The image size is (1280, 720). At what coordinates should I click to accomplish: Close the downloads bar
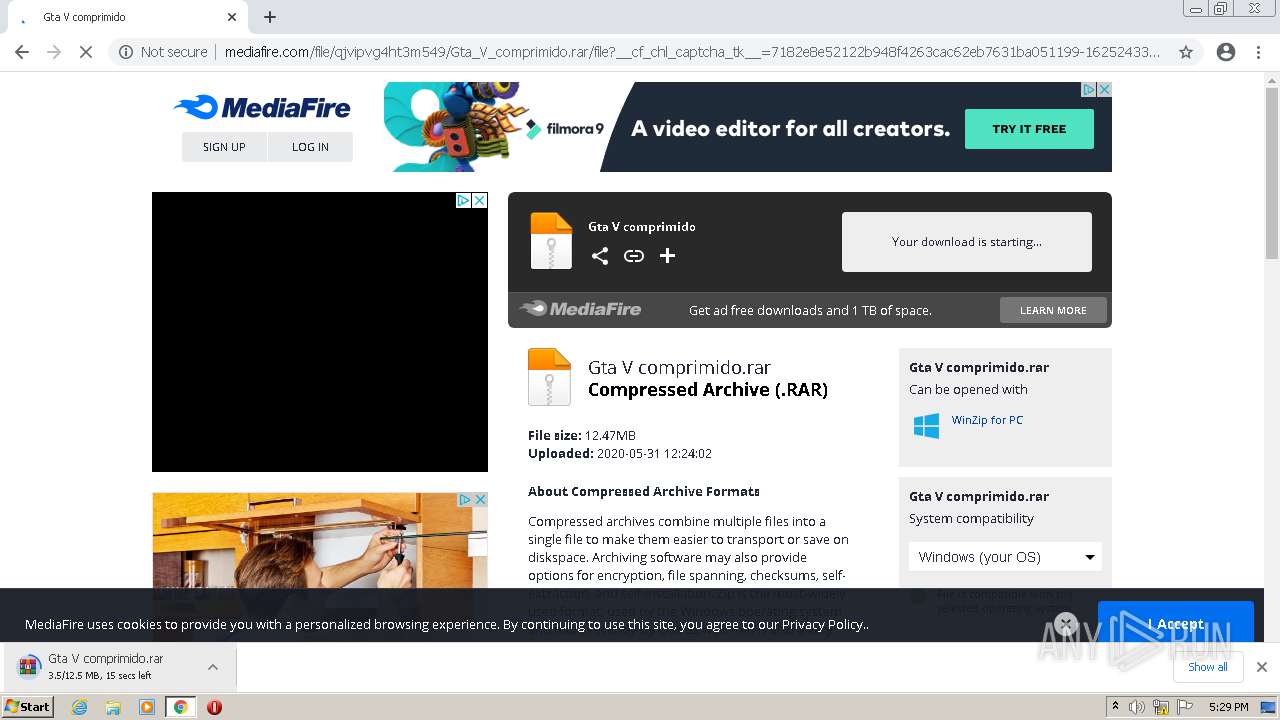[x=1262, y=667]
